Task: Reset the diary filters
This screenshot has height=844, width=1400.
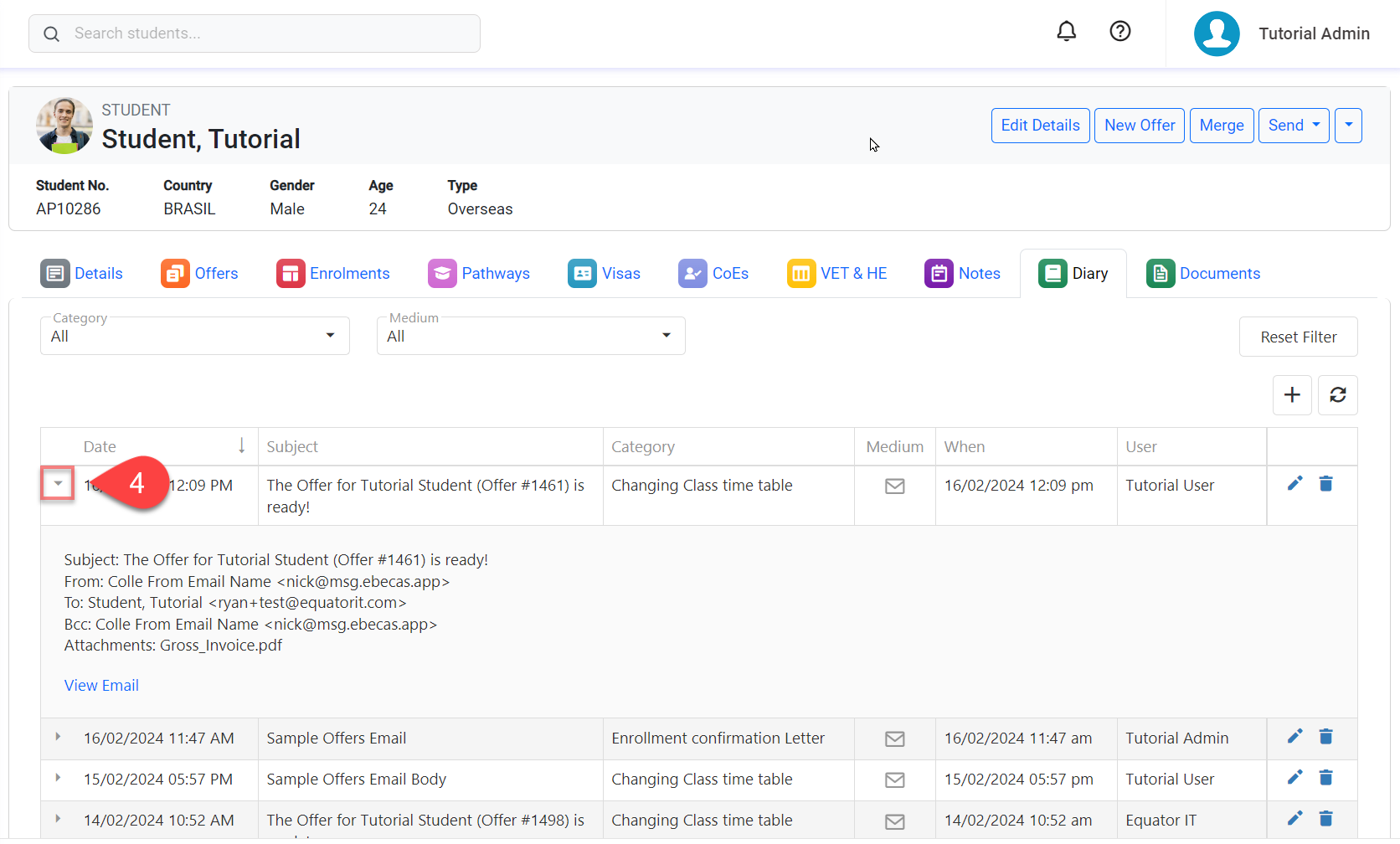Action: coord(1298,337)
